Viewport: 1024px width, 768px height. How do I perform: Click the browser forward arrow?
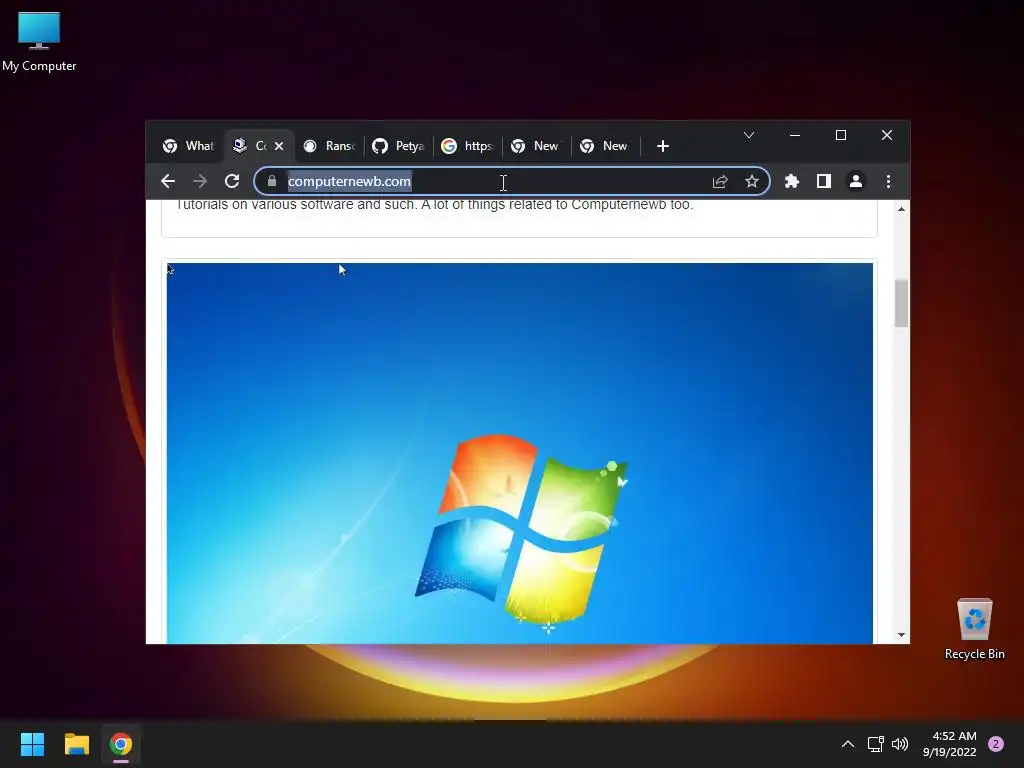click(200, 181)
